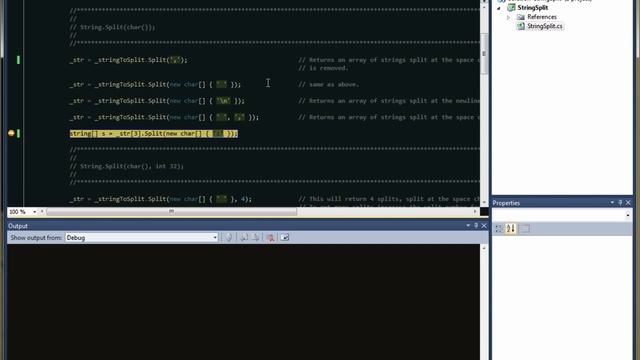Click the editor vertical scrollbar thumb

[484, 53]
